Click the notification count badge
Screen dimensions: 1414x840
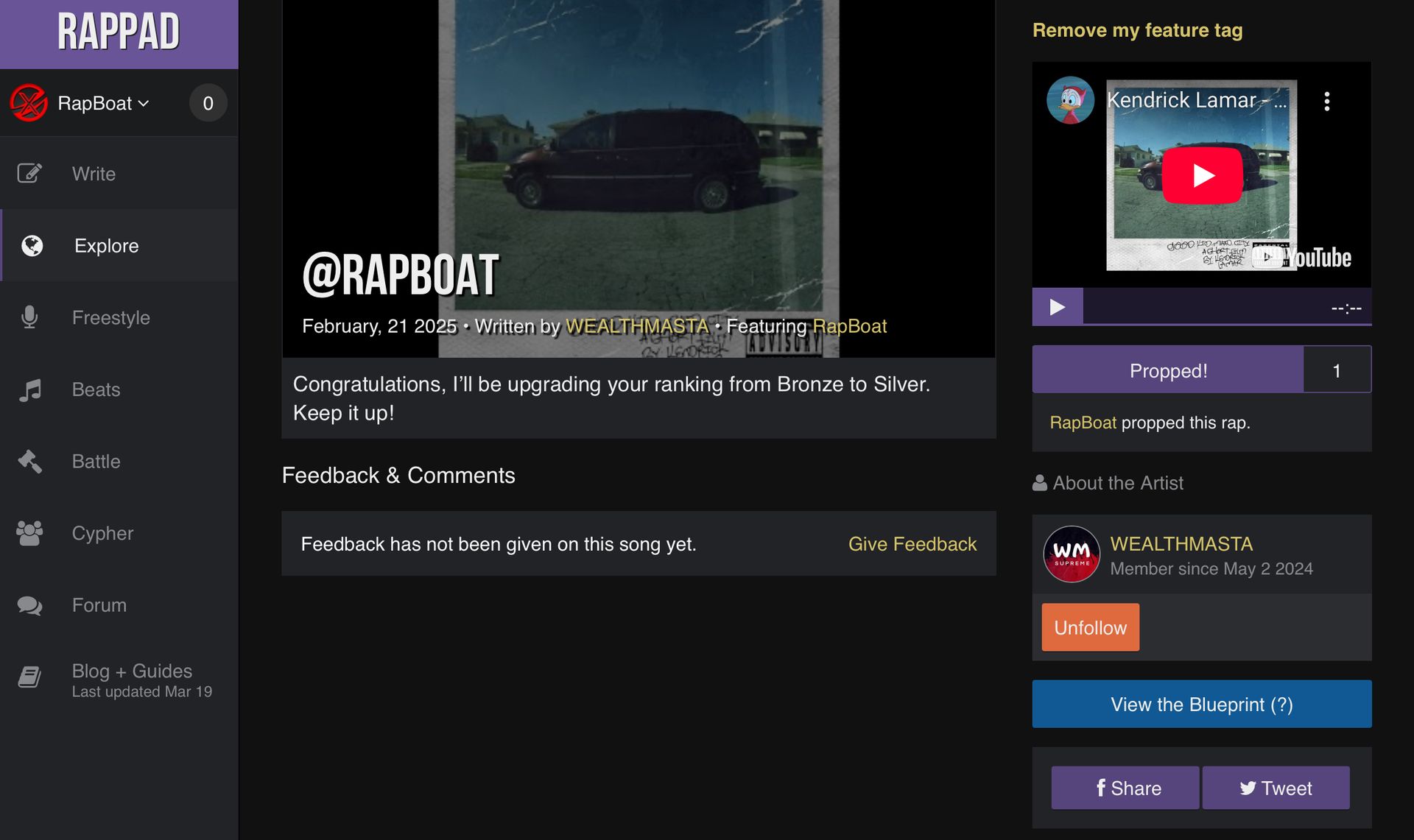tap(208, 103)
